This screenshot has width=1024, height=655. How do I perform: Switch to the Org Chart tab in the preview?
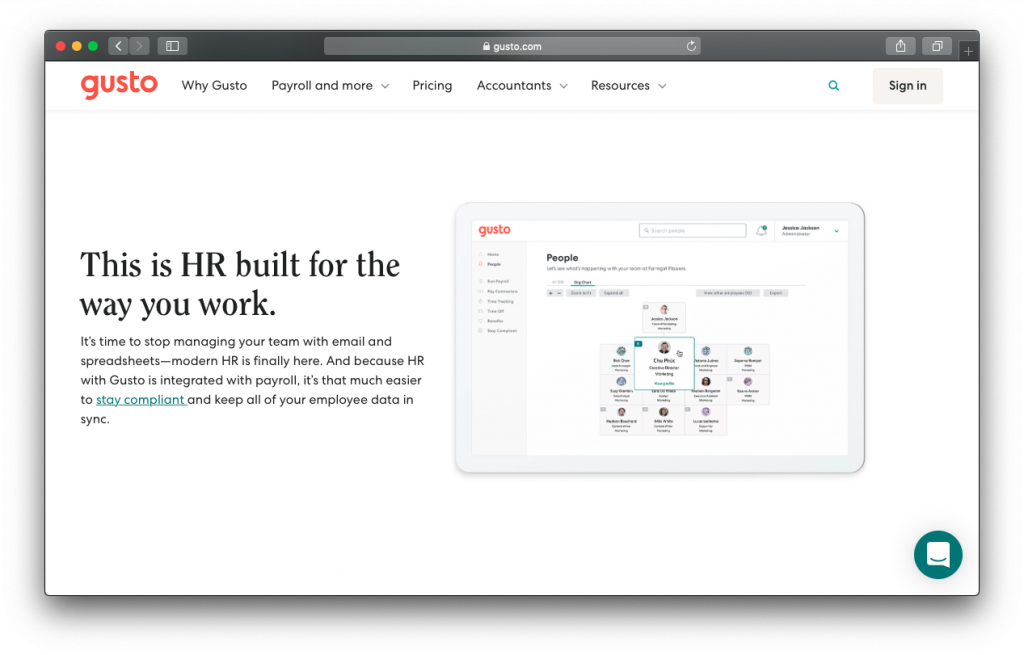583,282
